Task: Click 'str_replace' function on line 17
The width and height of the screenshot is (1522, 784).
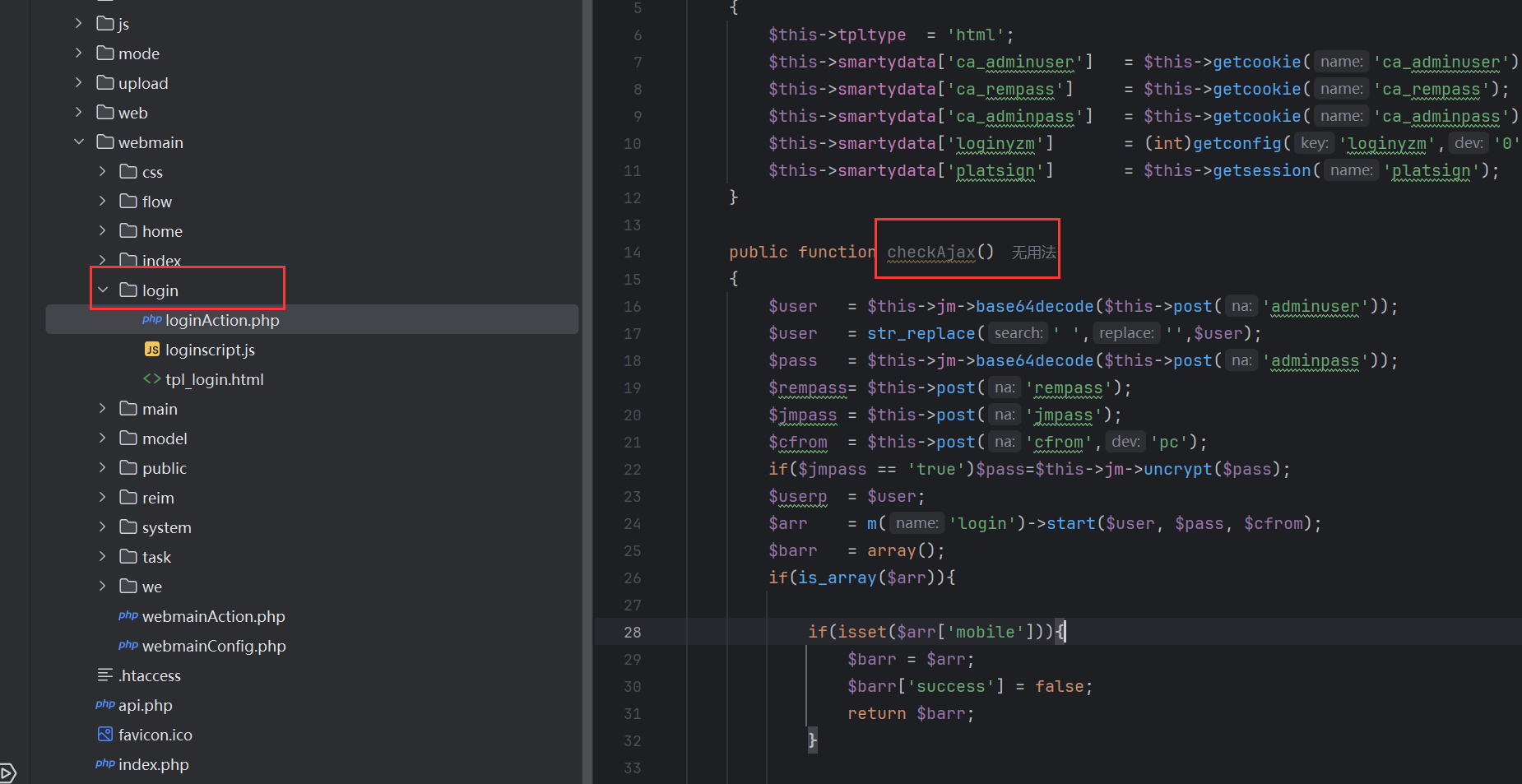Action: click(x=921, y=333)
